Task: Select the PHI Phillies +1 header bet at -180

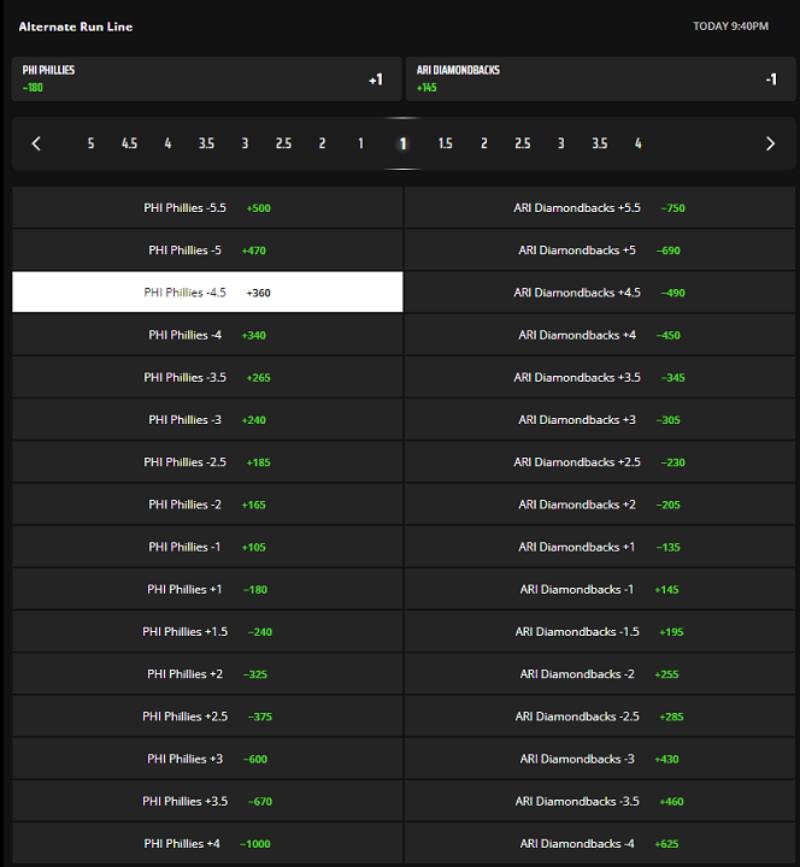Action: (207, 79)
